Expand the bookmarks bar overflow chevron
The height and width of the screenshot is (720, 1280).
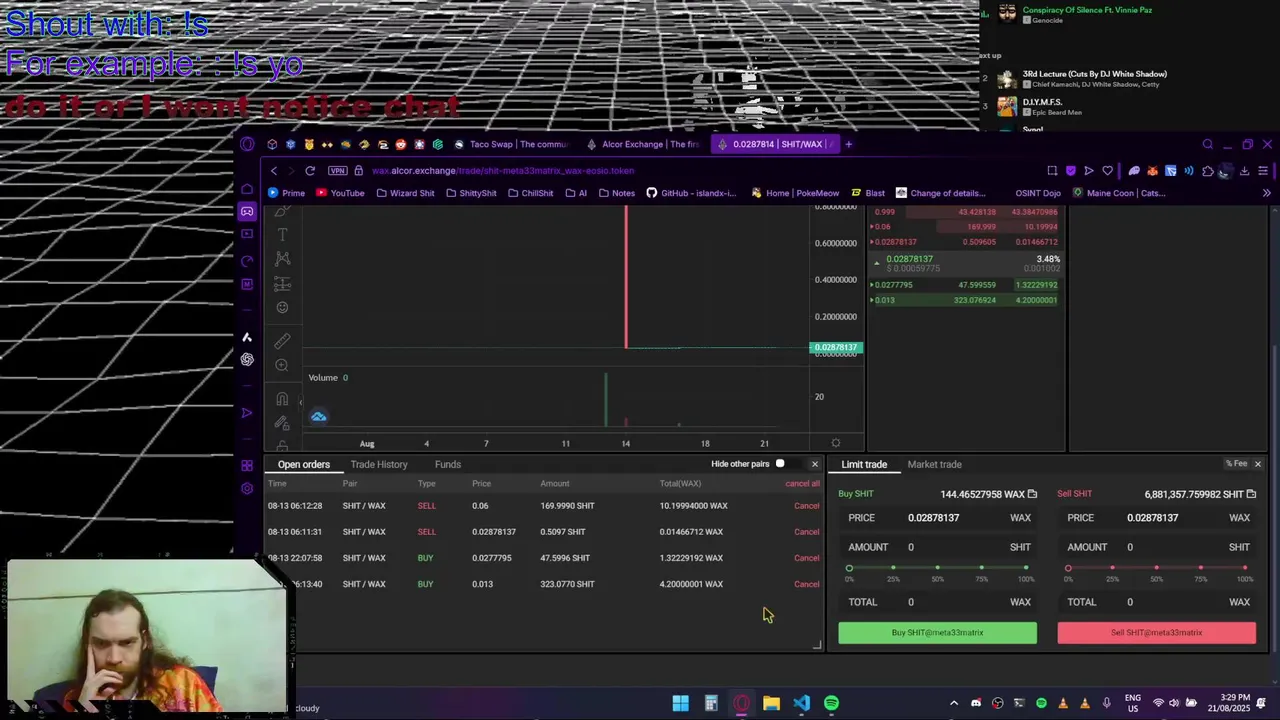(x=1266, y=193)
